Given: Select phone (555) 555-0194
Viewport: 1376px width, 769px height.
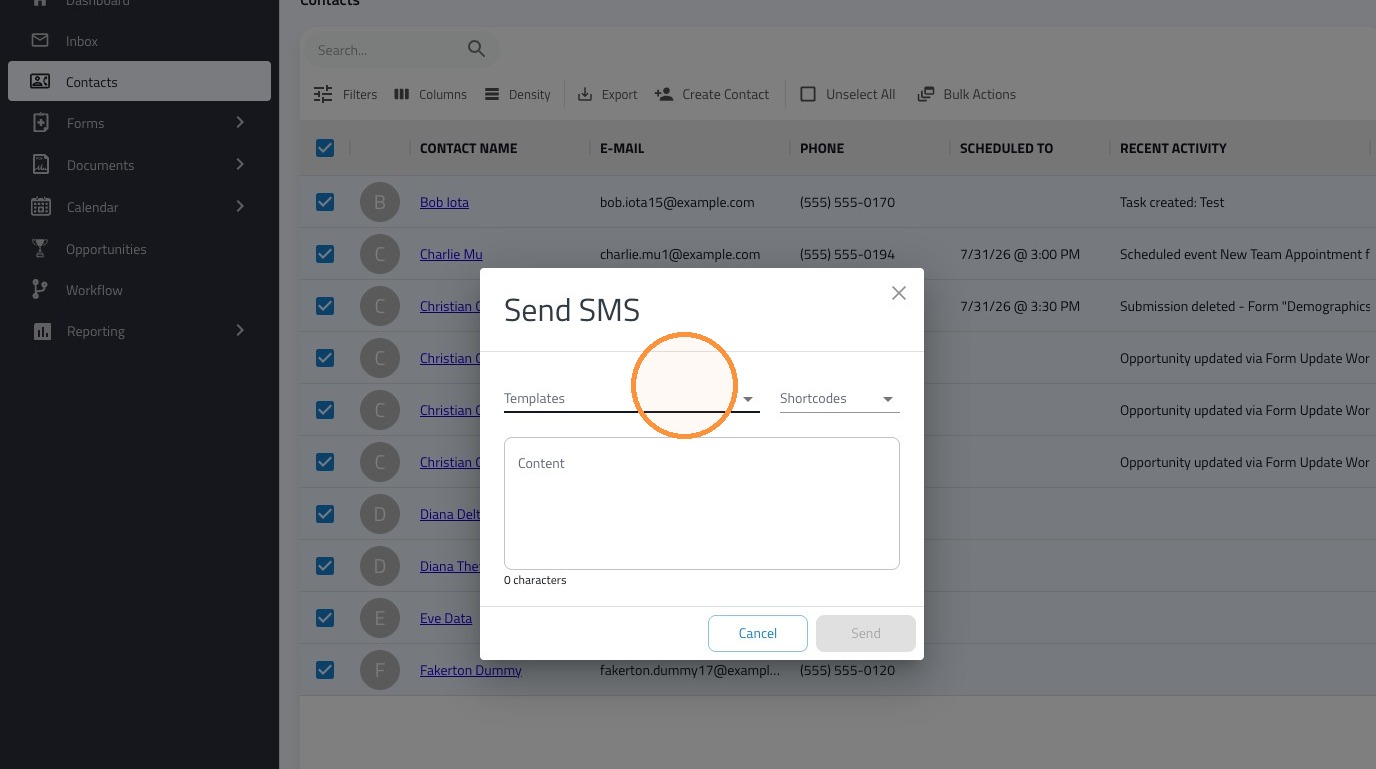Looking at the screenshot, I should tap(847, 254).
